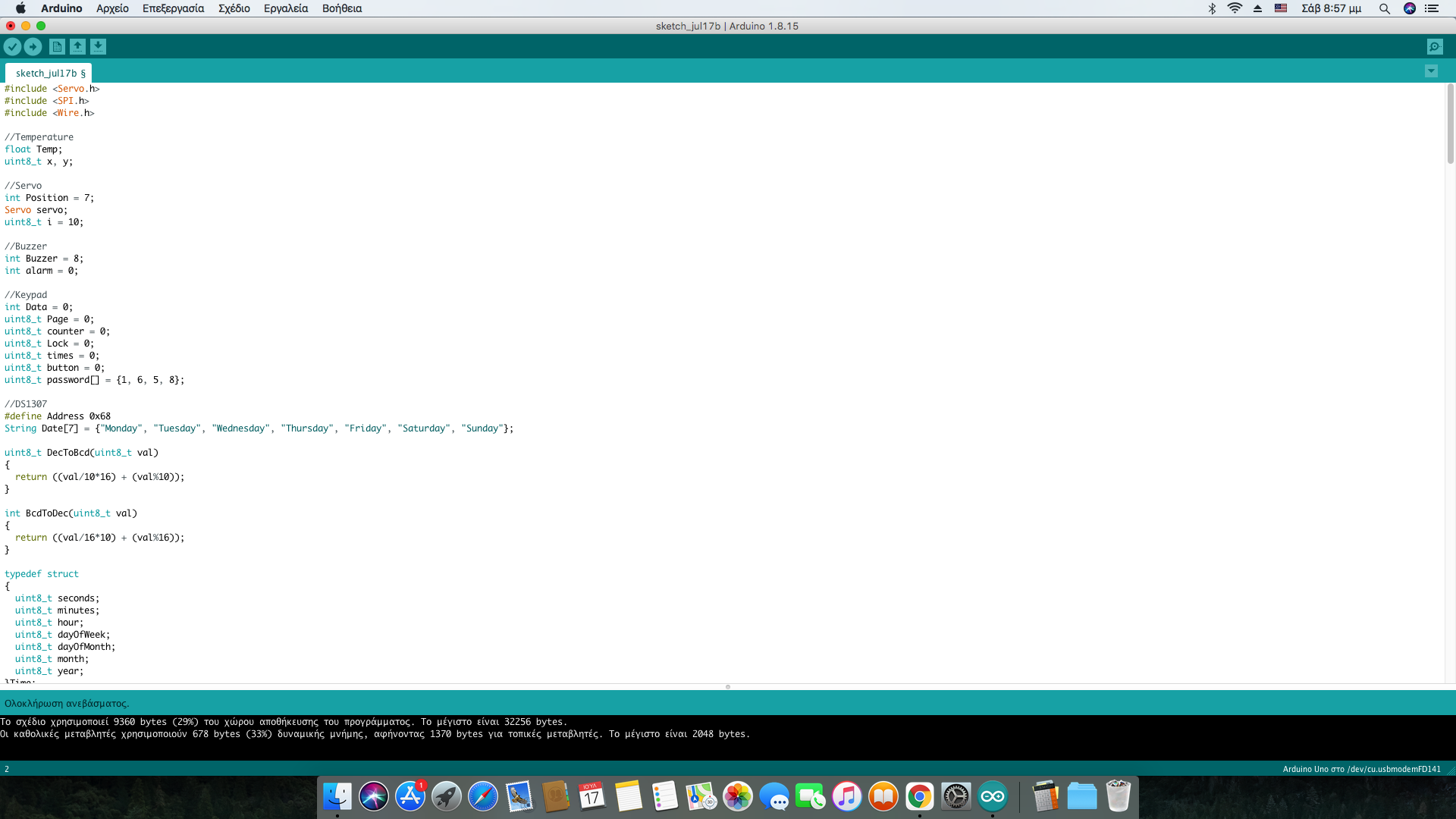The width and height of the screenshot is (1456, 819).
Task: Click the Upload (arrow) toolbar button
Action: (33, 47)
